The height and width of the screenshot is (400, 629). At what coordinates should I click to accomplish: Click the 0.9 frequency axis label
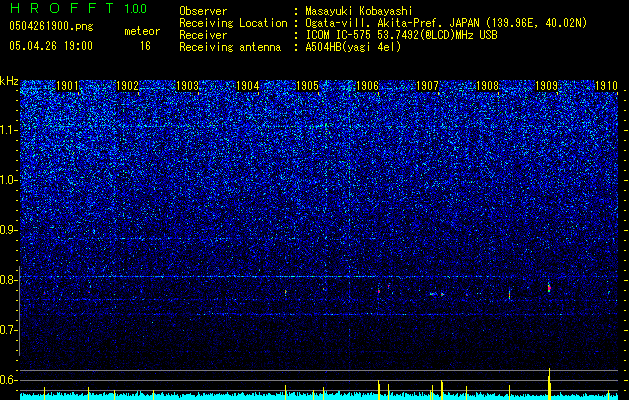(9, 230)
